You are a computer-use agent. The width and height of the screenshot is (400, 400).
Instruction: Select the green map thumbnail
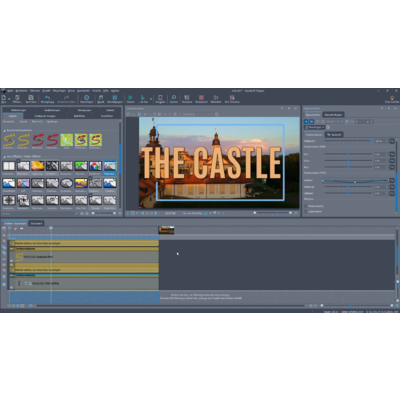pos(67,140)
